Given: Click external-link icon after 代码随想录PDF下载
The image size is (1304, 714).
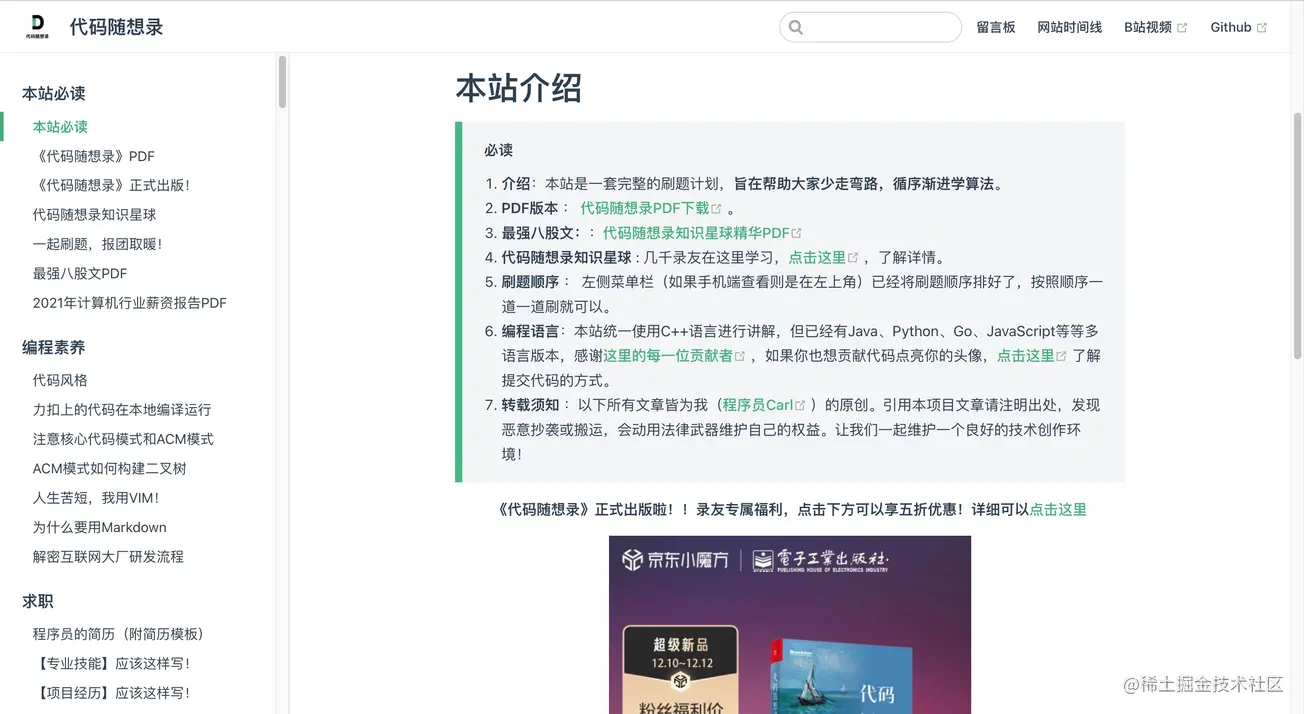Looking at the screenshot, I should click(x=716, y=208).
